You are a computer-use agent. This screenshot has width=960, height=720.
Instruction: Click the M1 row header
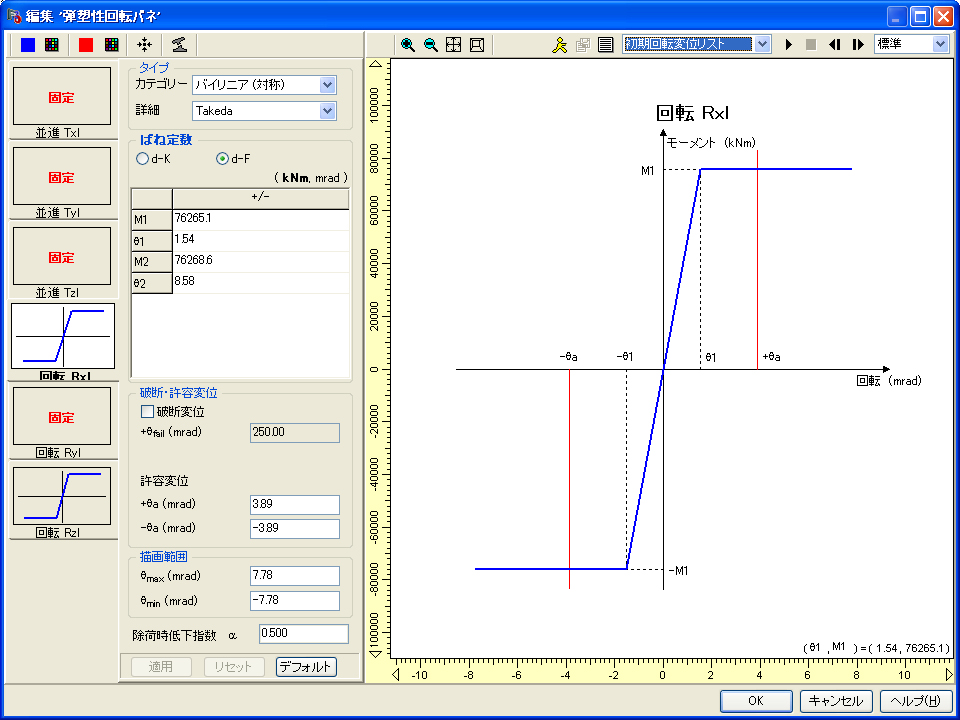[x=152, y=220]
